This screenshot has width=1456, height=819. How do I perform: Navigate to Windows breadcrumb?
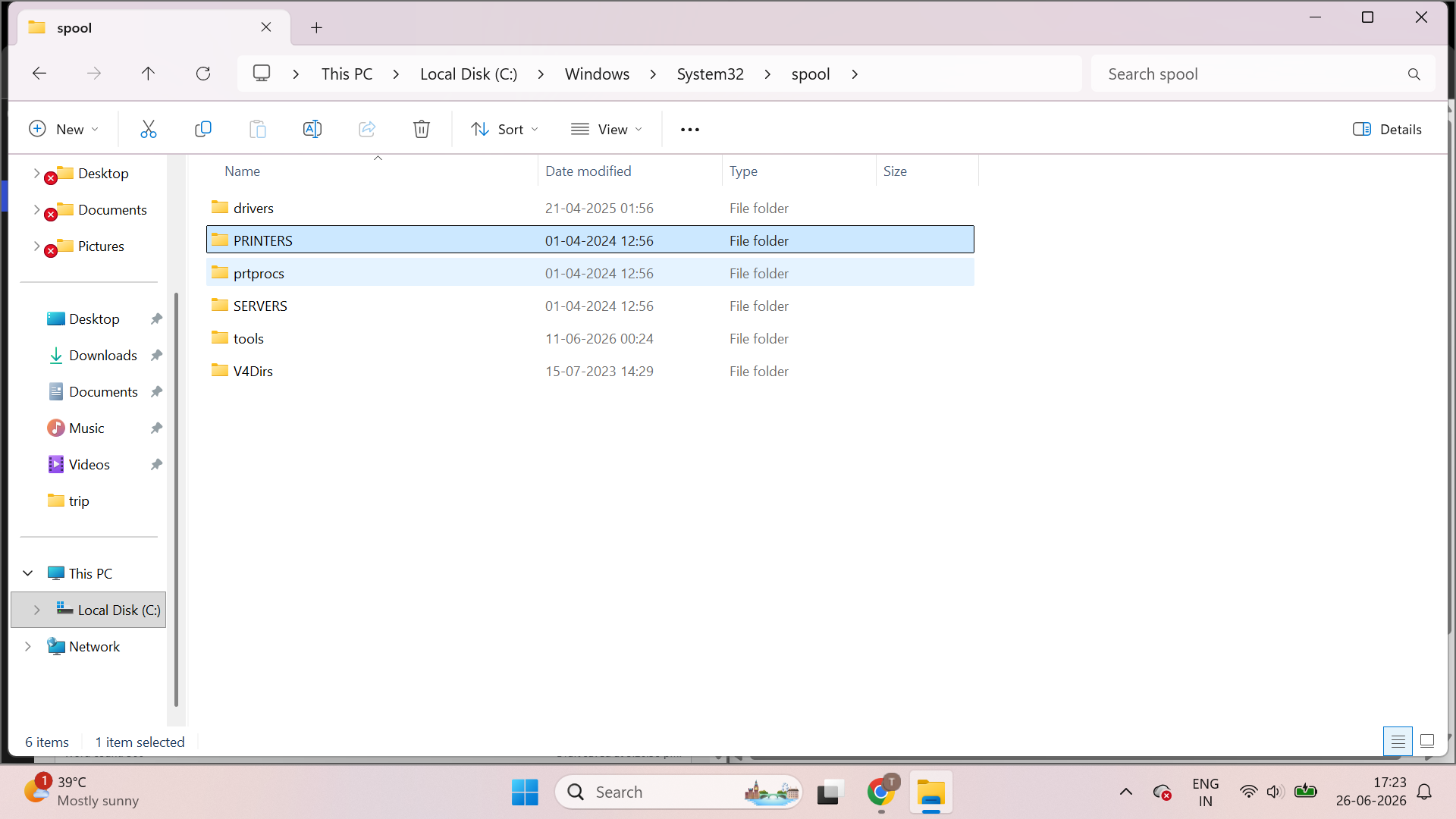click(x=597, y=74)
